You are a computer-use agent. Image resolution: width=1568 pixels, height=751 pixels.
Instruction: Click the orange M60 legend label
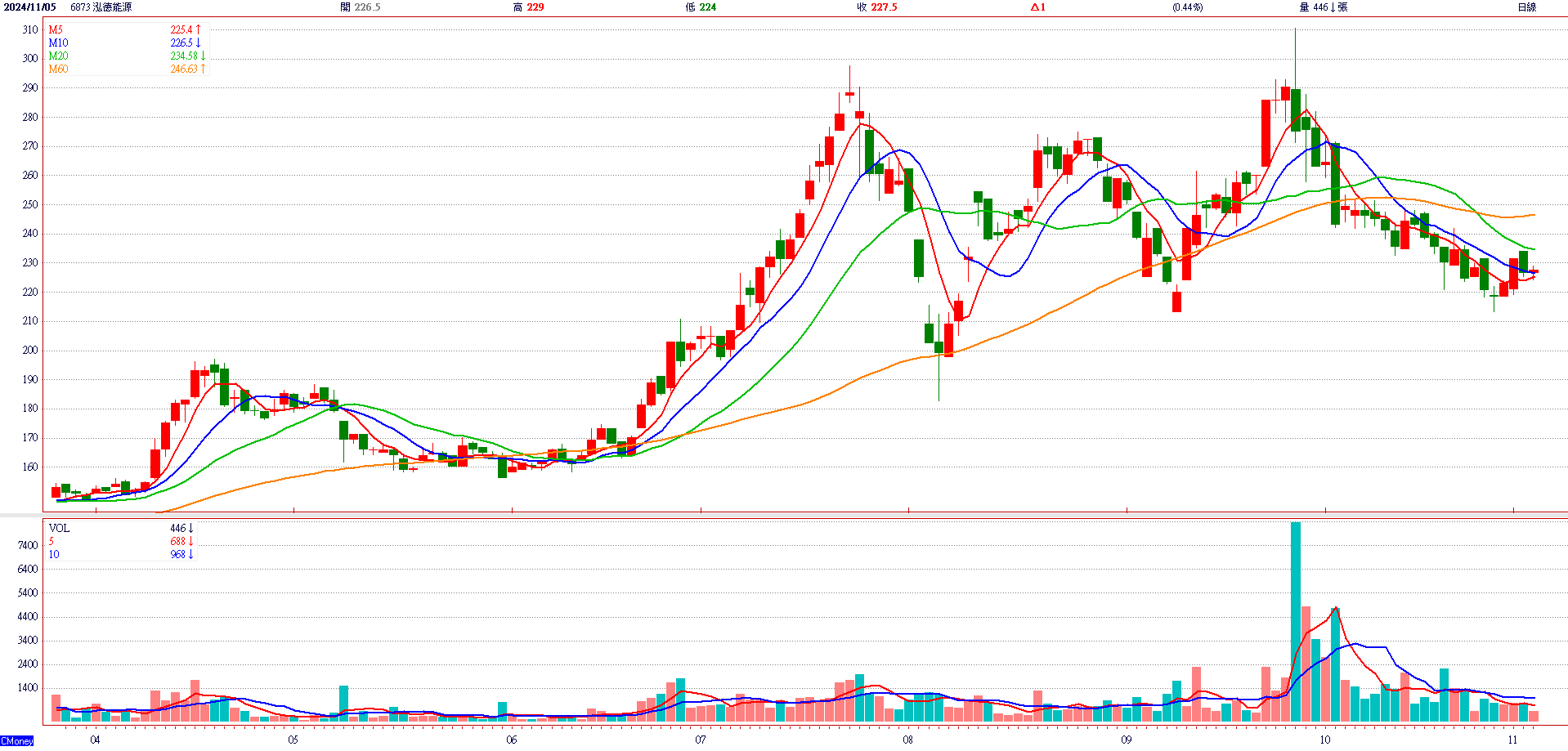click(58, 69)
